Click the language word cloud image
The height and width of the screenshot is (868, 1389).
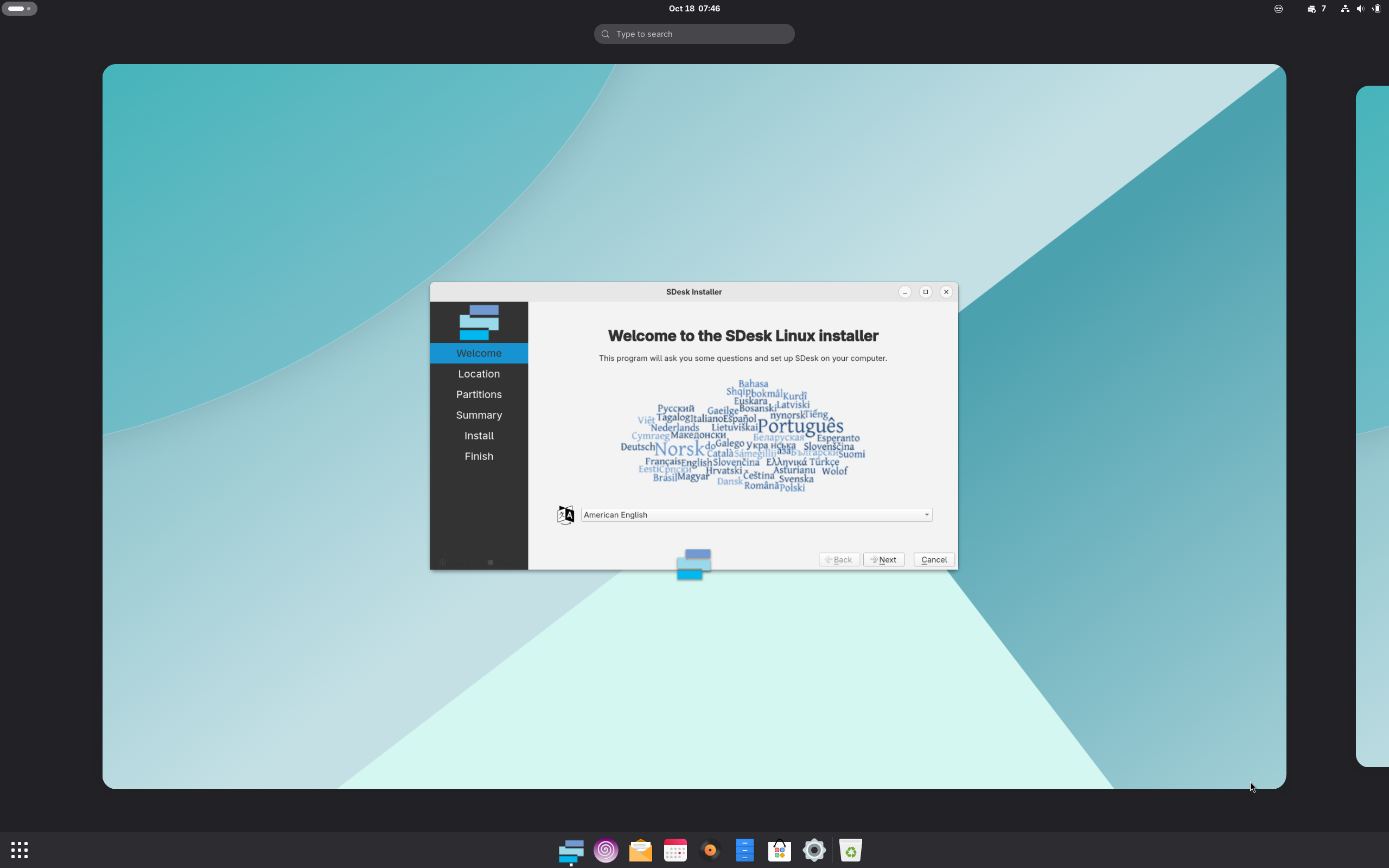coord(743,436)
